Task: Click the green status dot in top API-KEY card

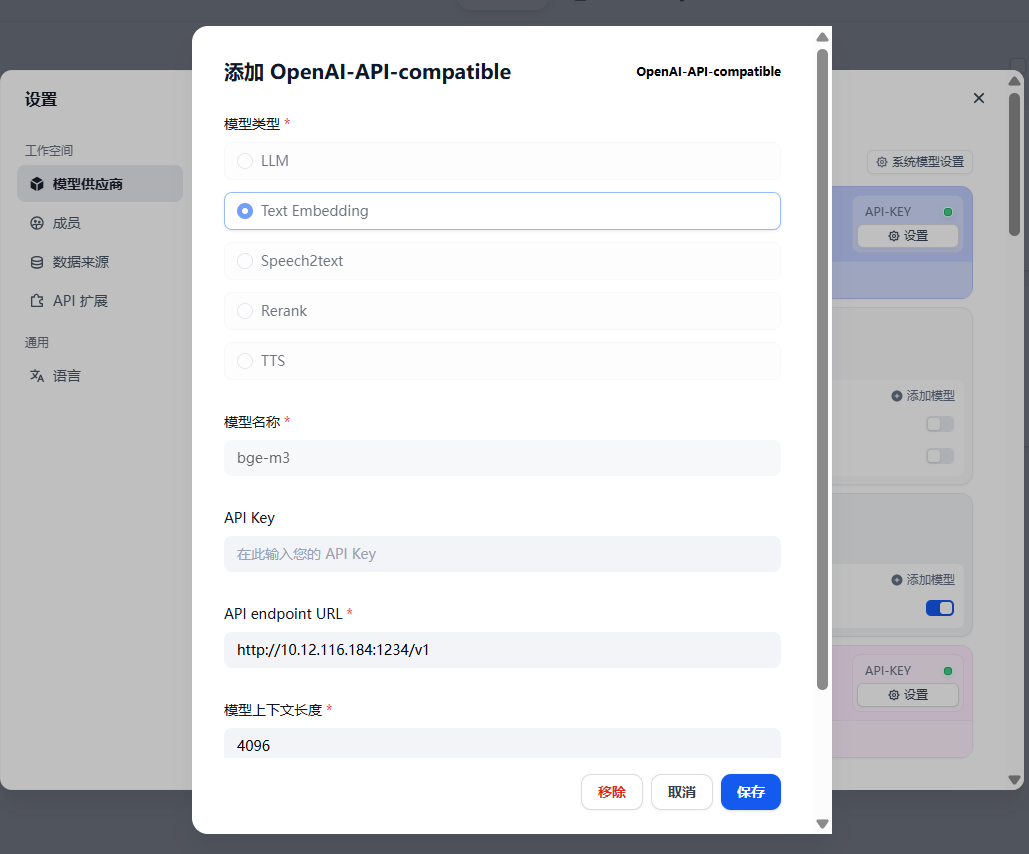Action: pyautogui.click(x=948, y=212)
